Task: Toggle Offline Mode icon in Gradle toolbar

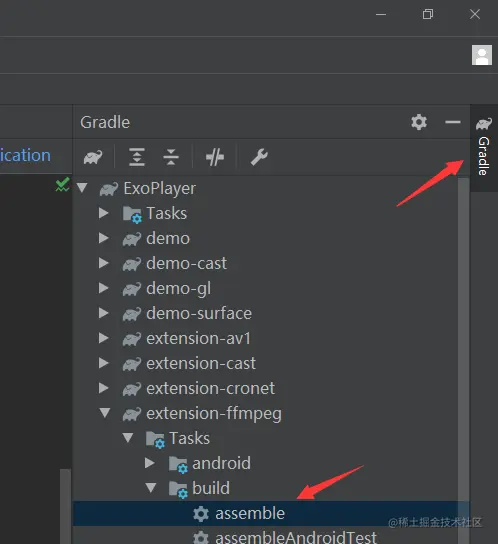Action: click(x=215, y=157)
